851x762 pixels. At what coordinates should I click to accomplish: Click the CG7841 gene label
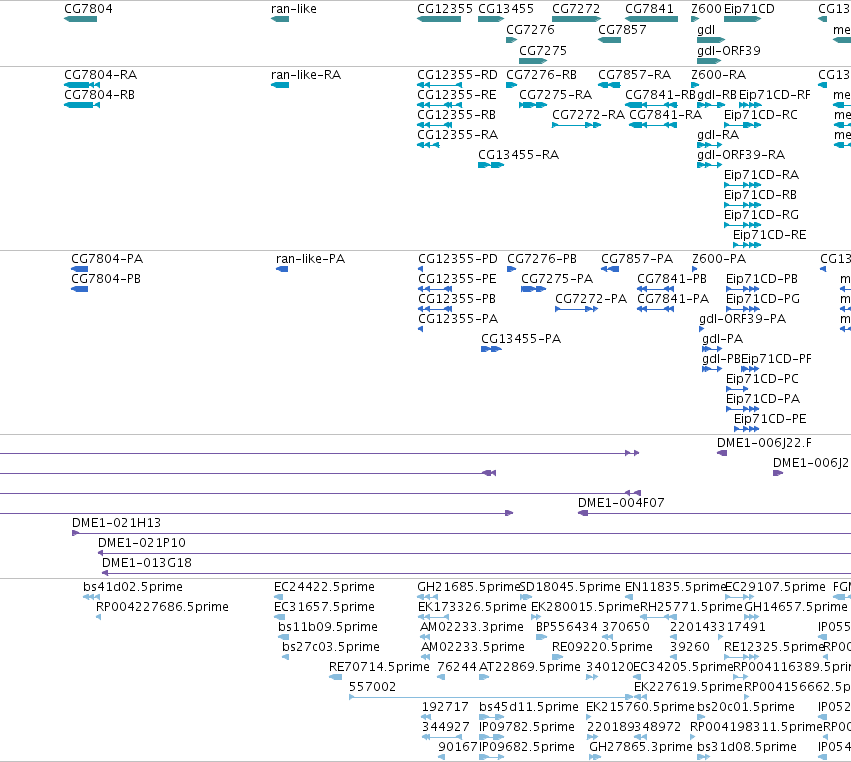point(649,9)
